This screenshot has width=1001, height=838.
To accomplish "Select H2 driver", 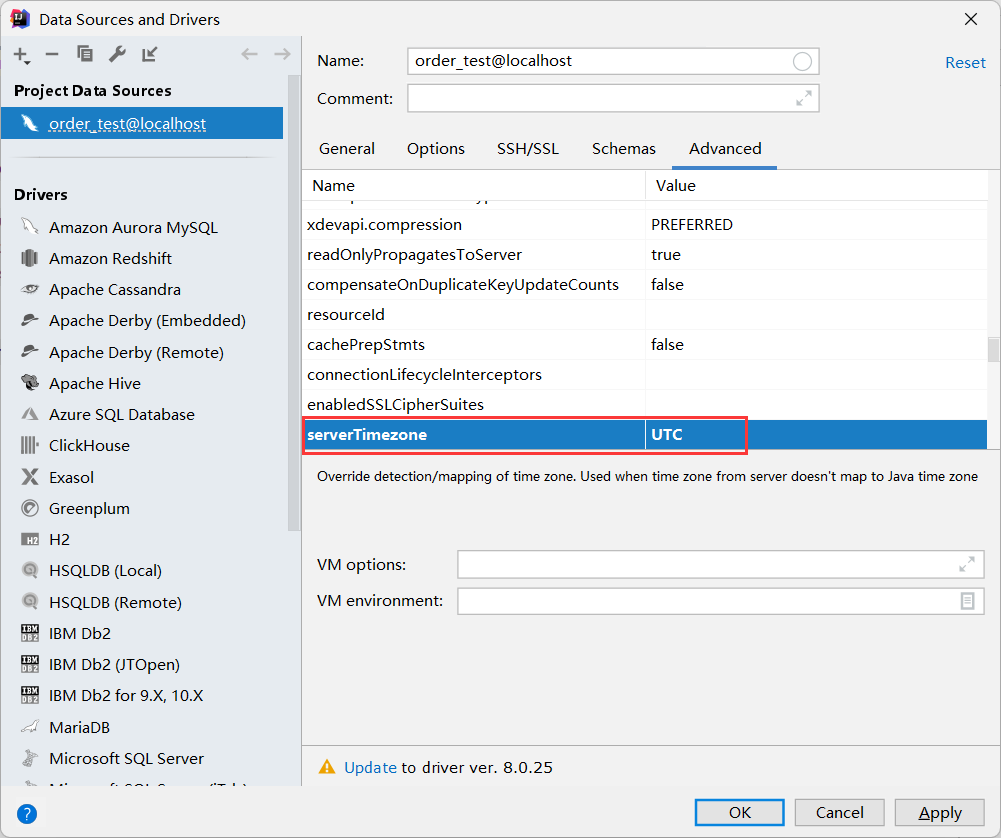I will [59, 540].
